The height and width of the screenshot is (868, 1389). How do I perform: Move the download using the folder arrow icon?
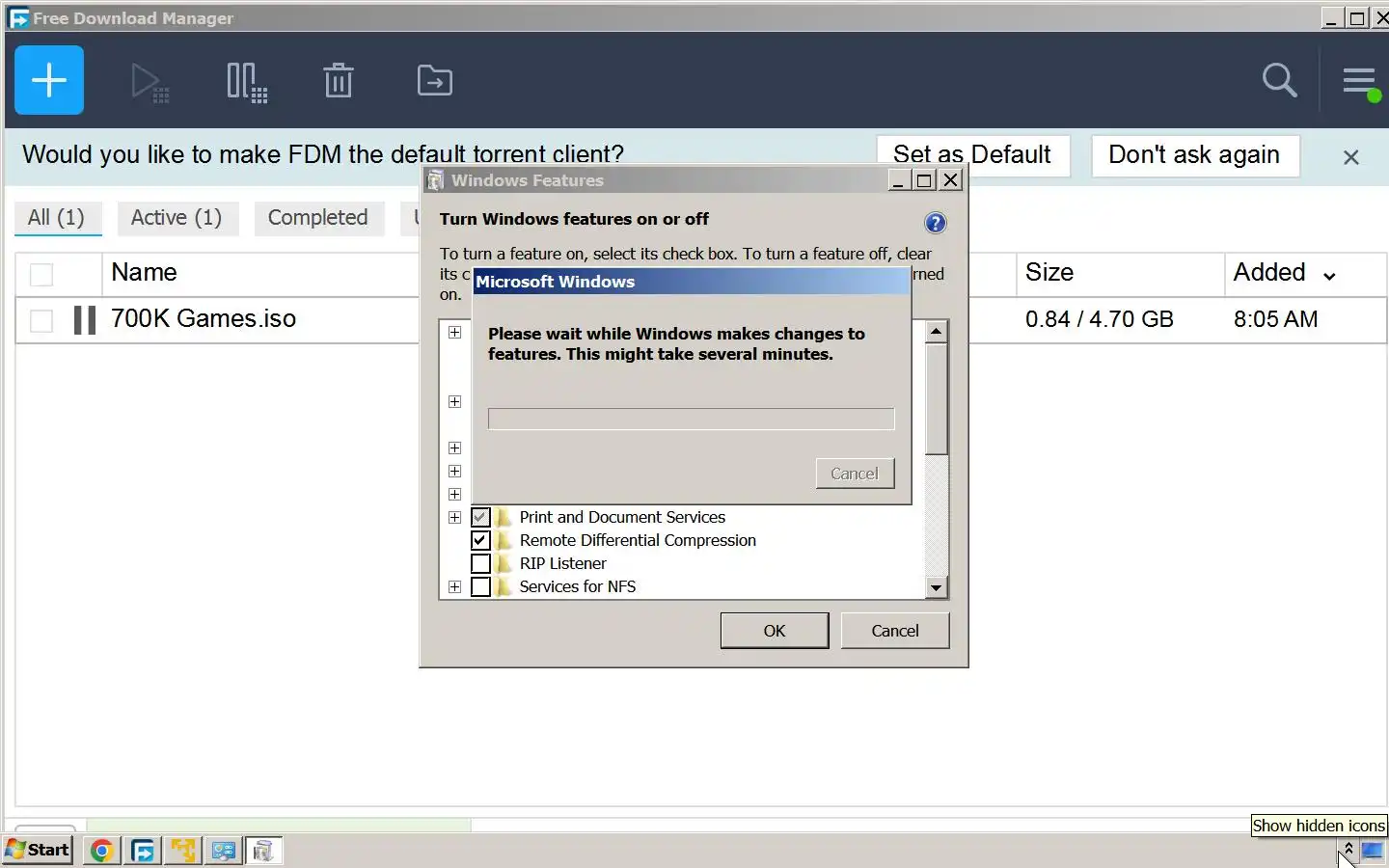click(x=435, y=81)
